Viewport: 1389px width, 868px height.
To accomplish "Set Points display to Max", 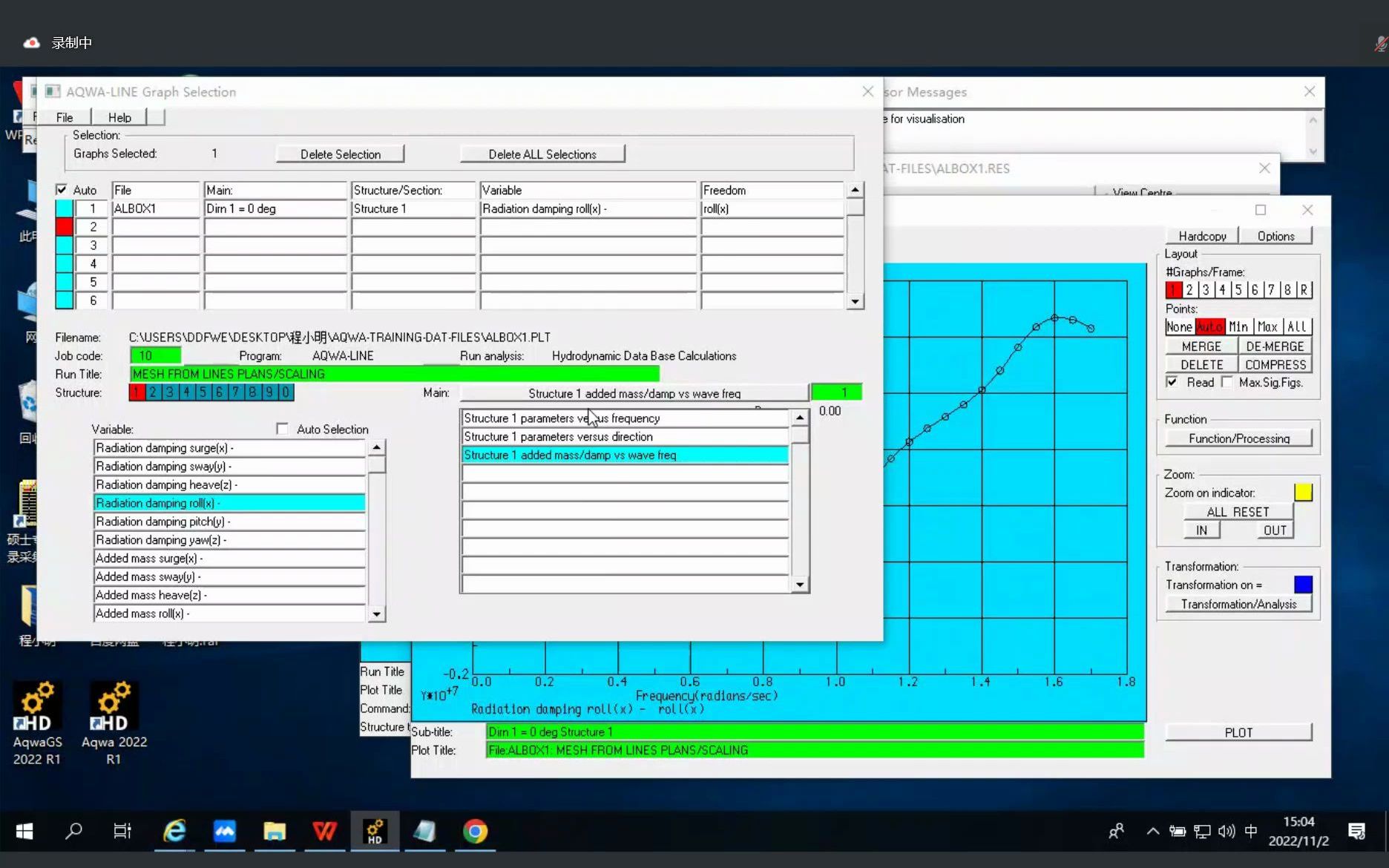I will point(1267,326).
